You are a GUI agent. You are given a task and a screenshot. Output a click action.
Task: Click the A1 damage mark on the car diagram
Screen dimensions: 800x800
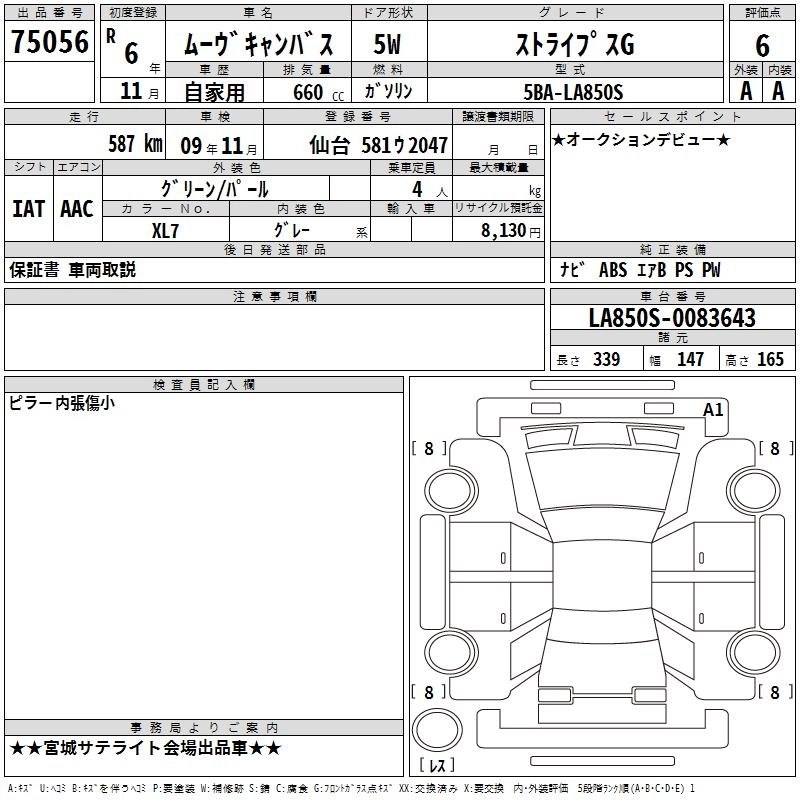click(713, 409)
